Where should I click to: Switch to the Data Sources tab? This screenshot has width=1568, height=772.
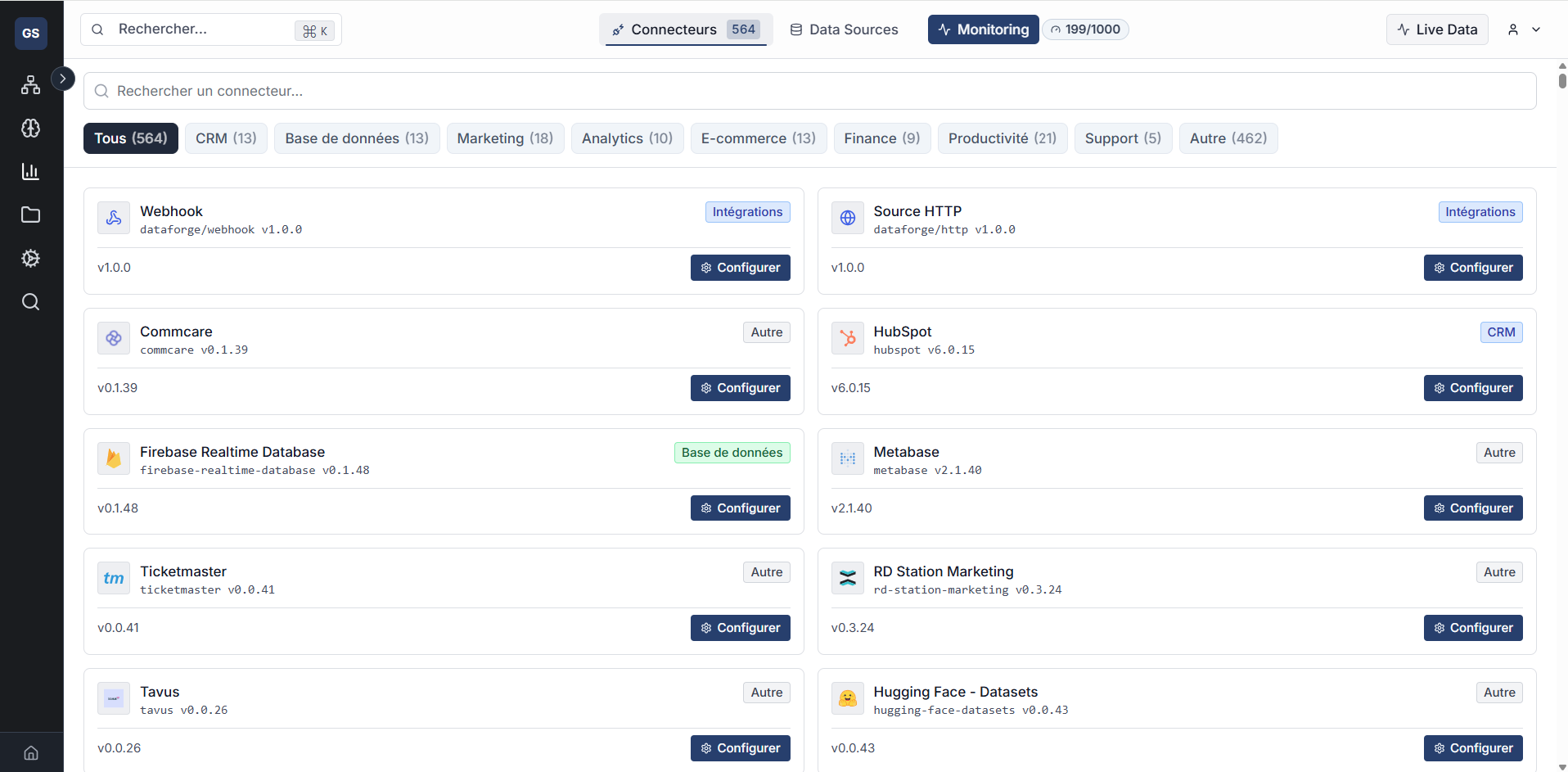click(x=844, y=29)
